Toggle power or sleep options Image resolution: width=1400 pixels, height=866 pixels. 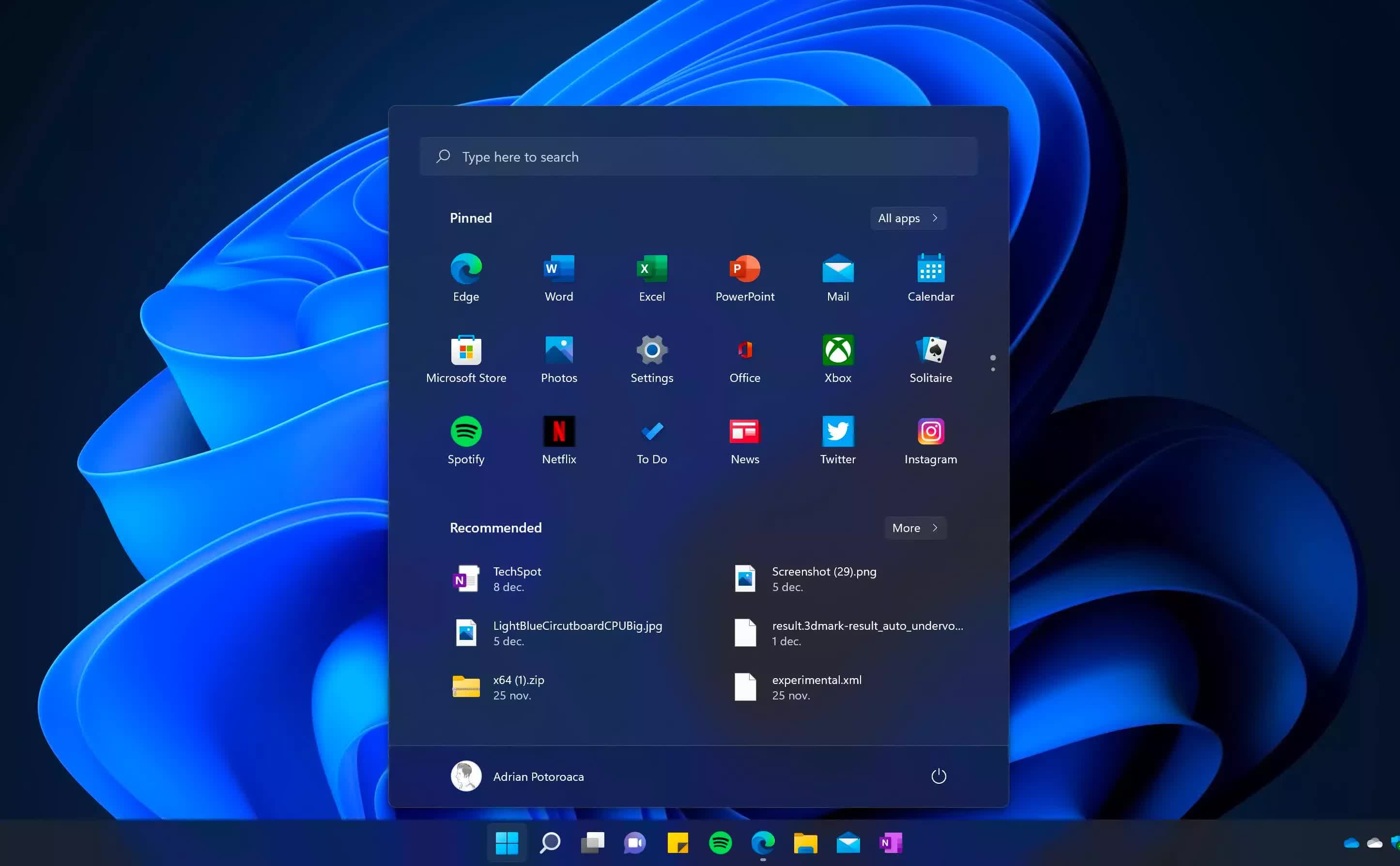[937, 775]
